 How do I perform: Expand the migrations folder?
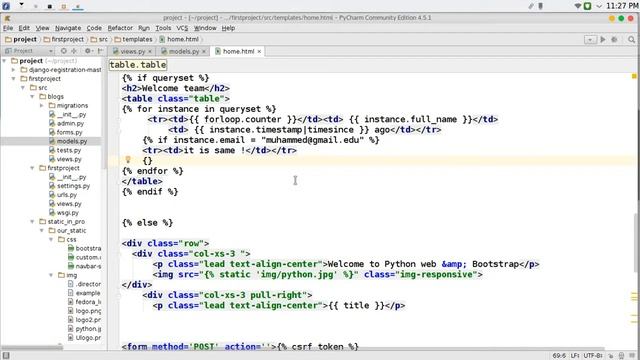point(42,106)
